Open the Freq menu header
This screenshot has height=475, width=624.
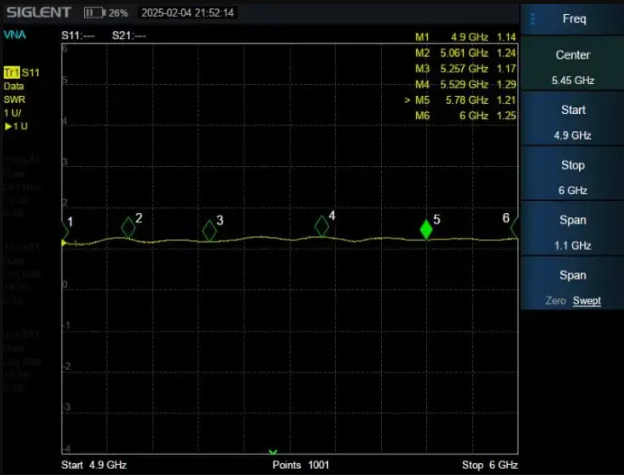pos(572,18)
